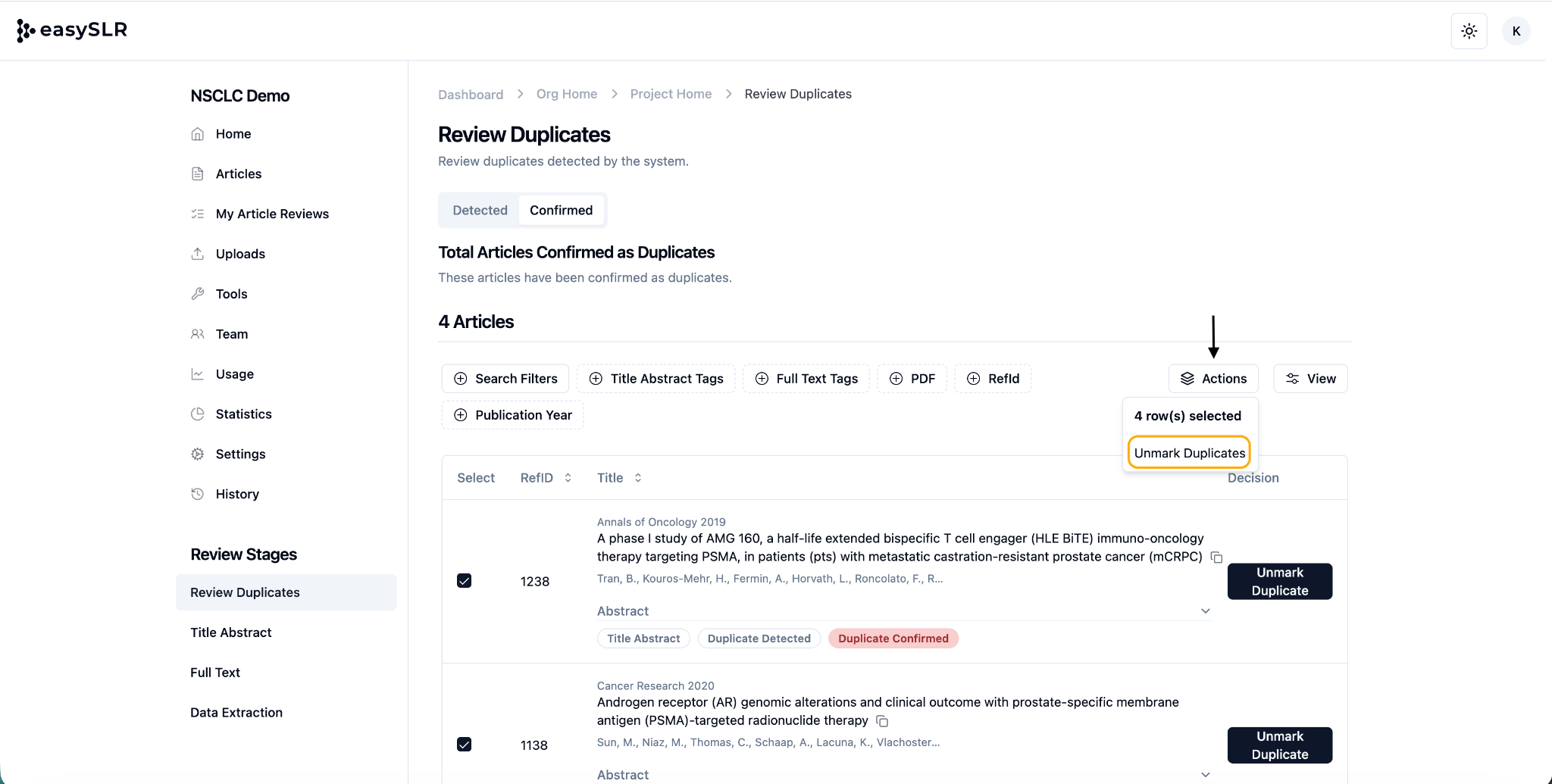The width and height of the screenshot is (1552, 784).
Task: Open the user avatar K menu
Action: (1516, 31)
